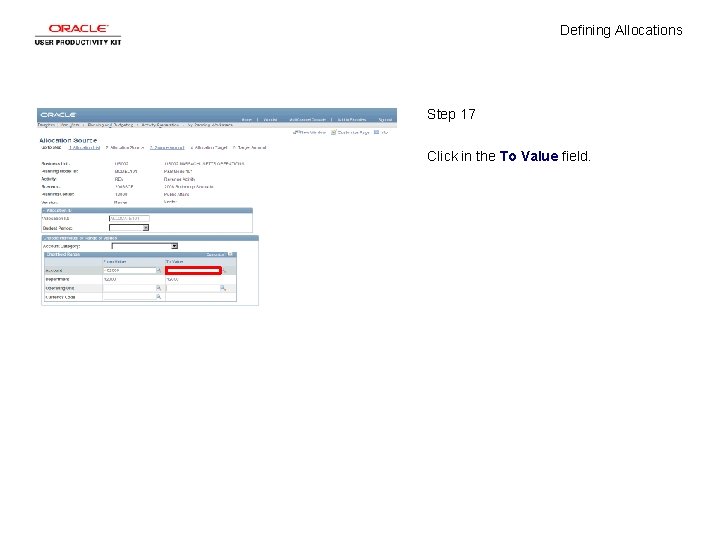Click the Customize link in ChartField Range grid
Image resolution: width=720 pixels, height=540 pixels.
pos(215,254)
